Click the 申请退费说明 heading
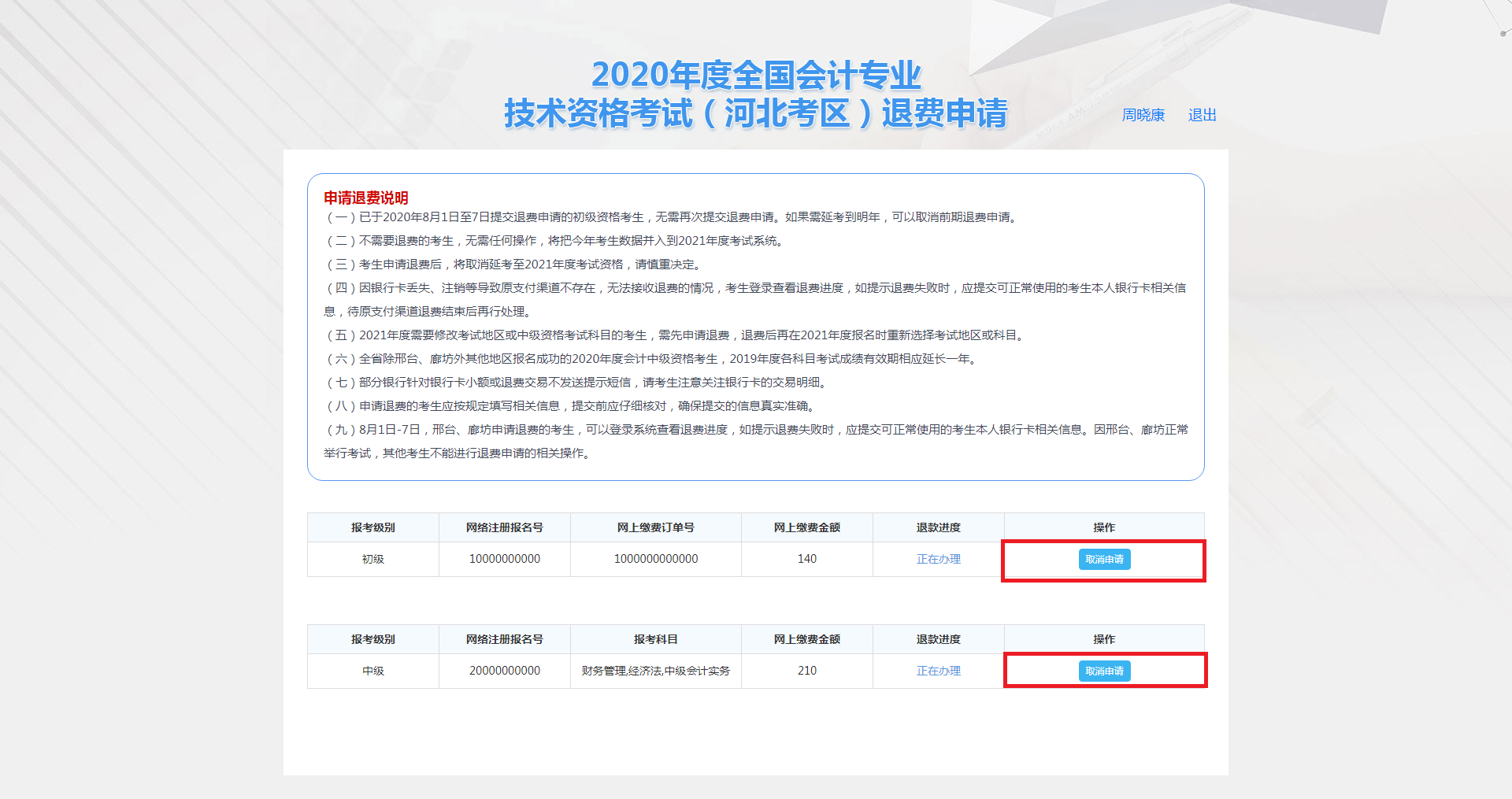Image resolution: width=1512 pixels, height=799 pixels. point(366,198)
